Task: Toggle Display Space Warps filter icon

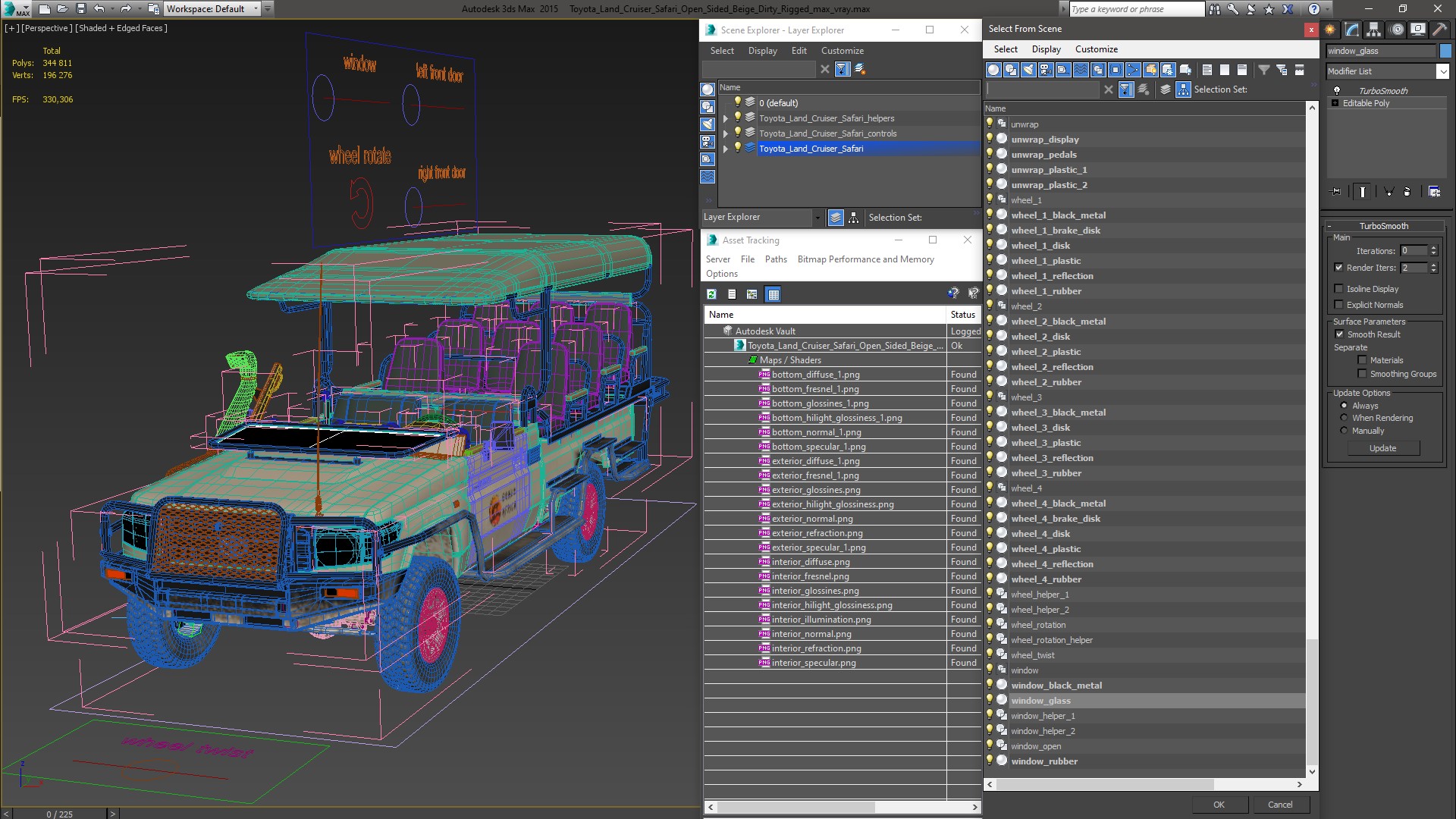Action: (1081, 70)
